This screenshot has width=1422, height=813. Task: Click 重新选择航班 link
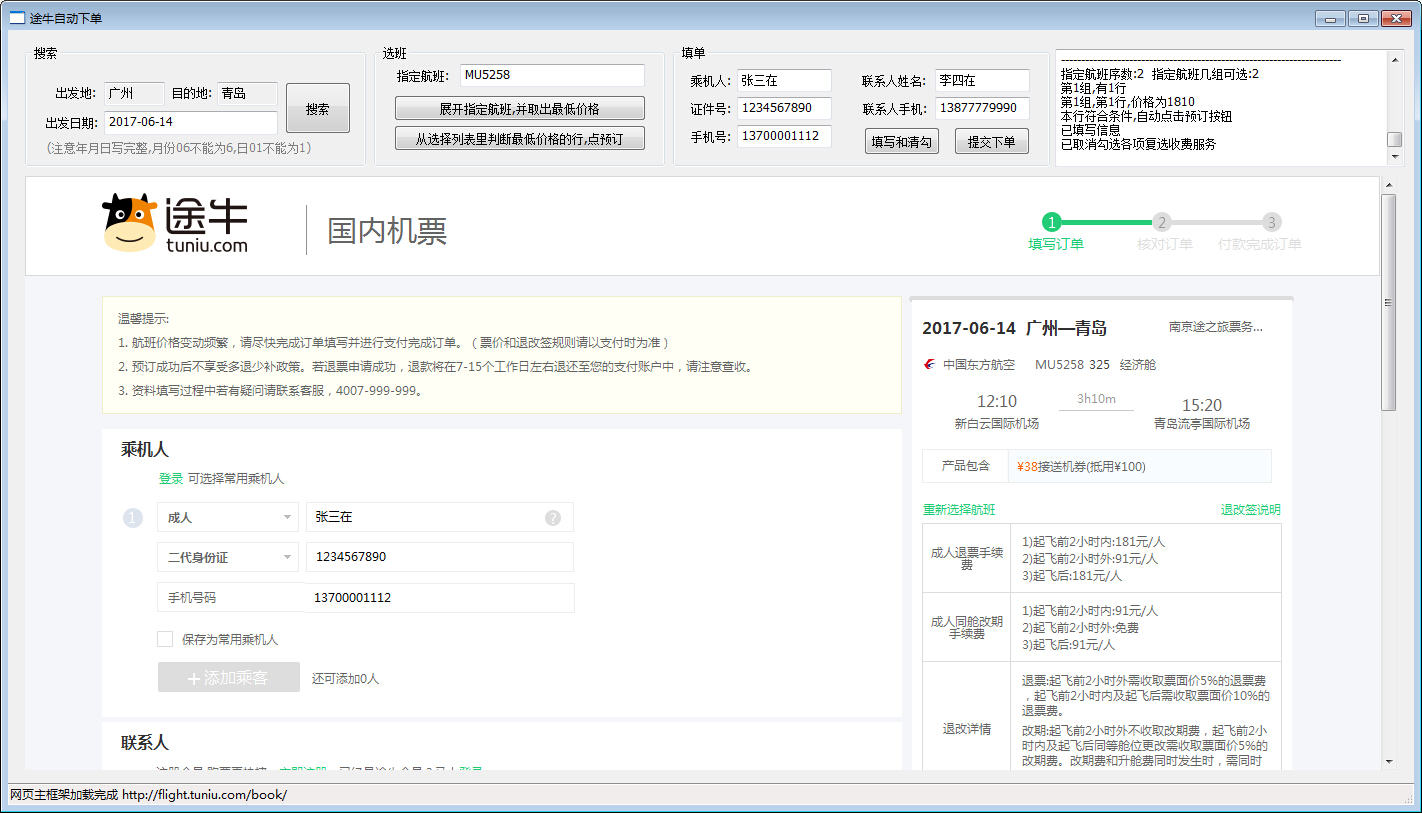pyautogui.click(x=959, y=510)
